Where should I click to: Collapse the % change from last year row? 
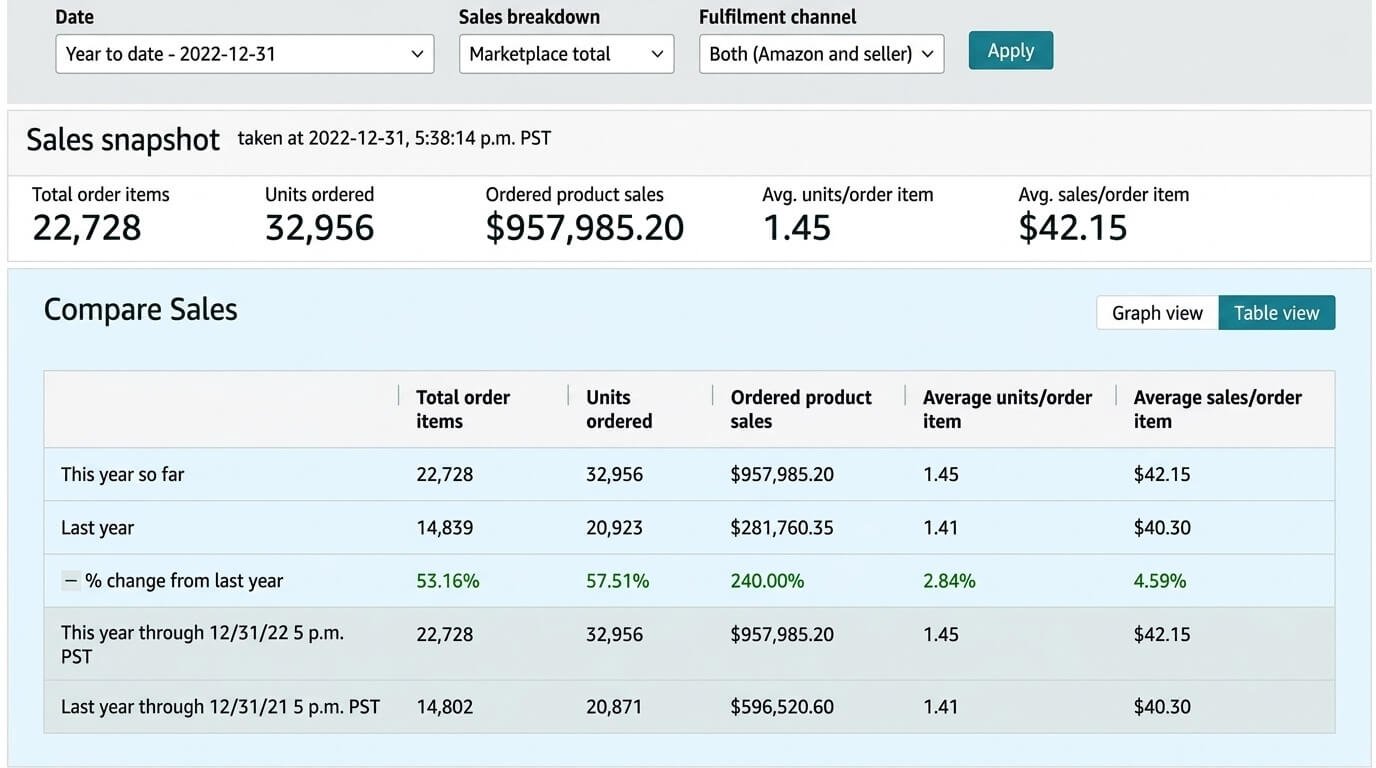tap(71, 581)
